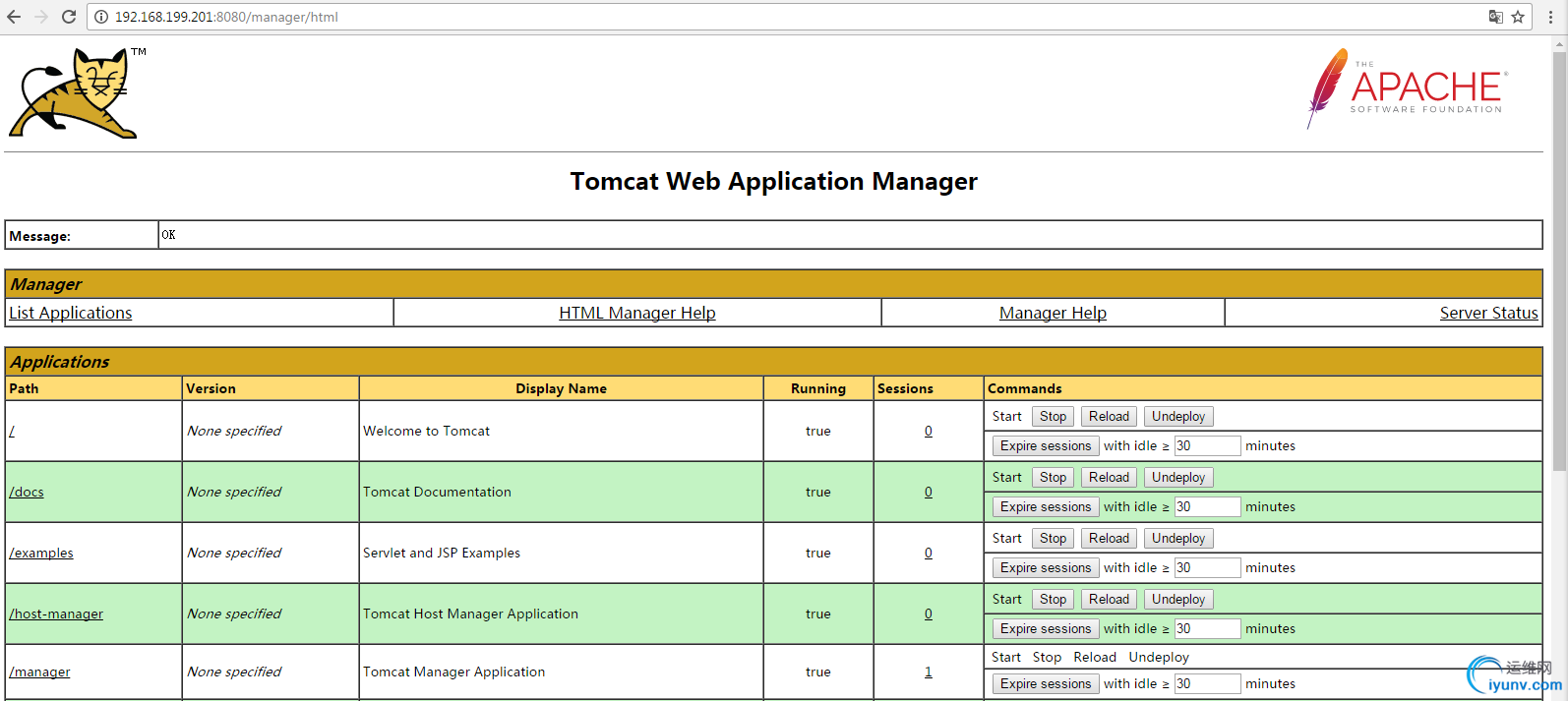Viewport: 1568px width, 701px height.
Task: Undeploy the Welcome to Tomcat application
Action: (x=1178, y=417)
